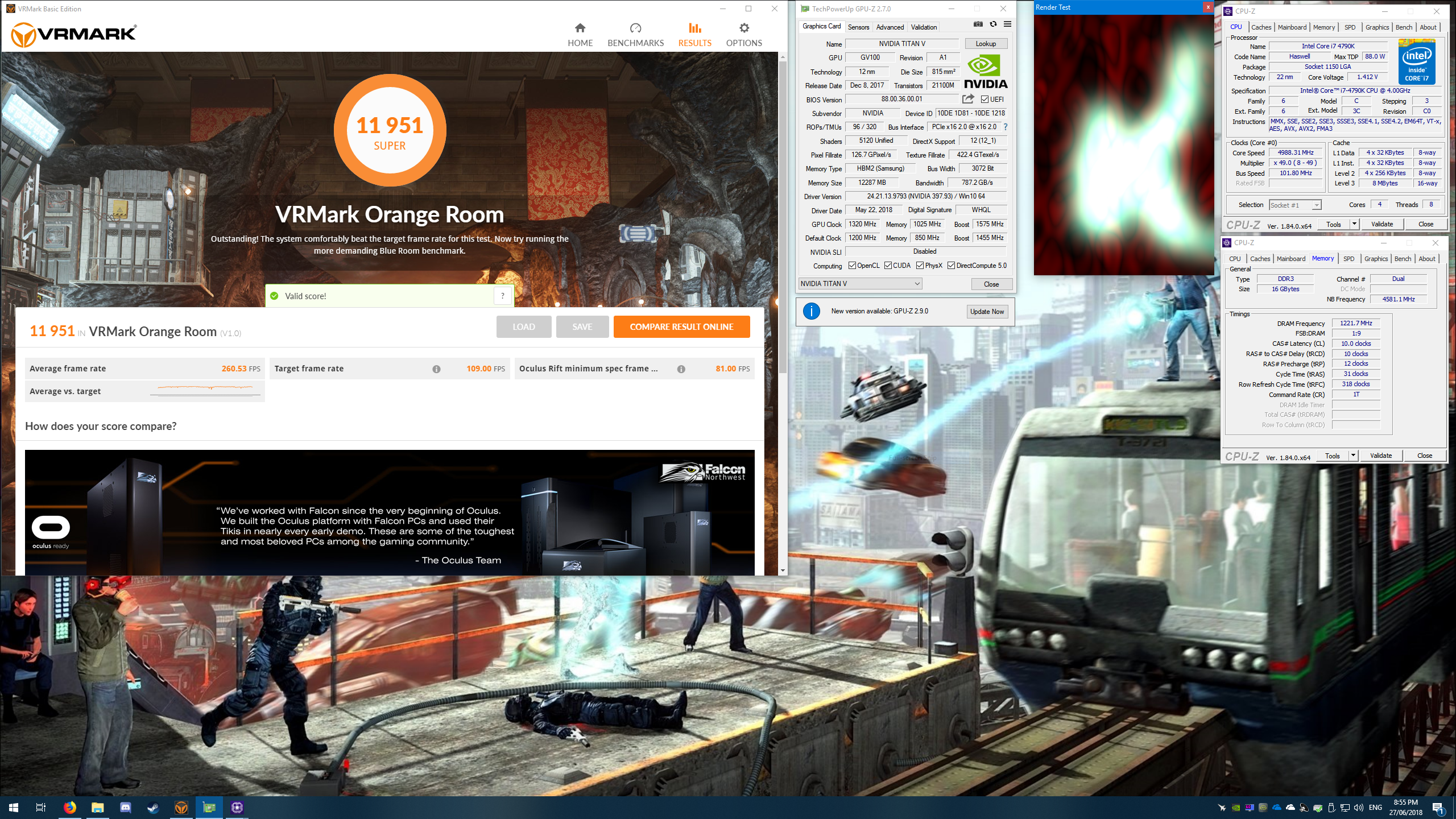Click the Lookup button in GPU-Z
Image resolution: width=1456 pixels, height=819 pixels.
click(986, 44)
